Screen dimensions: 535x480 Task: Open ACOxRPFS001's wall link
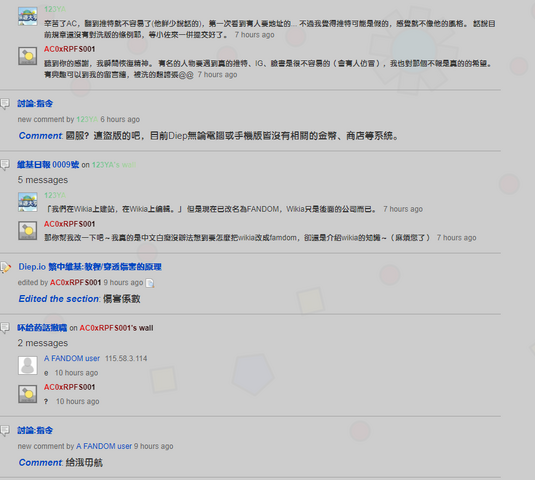point(116,328)
